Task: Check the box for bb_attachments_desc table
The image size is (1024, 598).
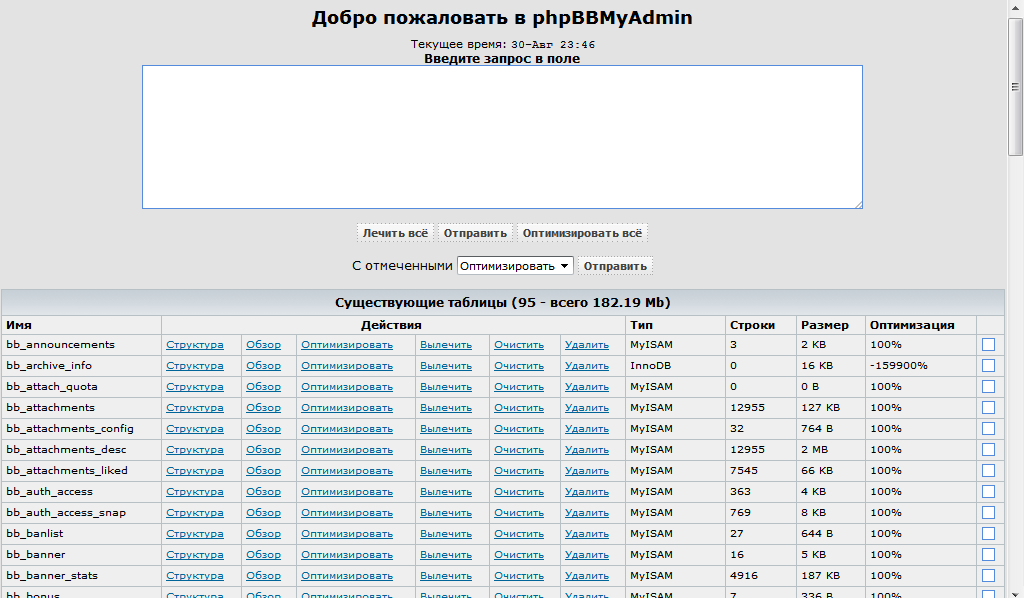Action: point(989,450)
